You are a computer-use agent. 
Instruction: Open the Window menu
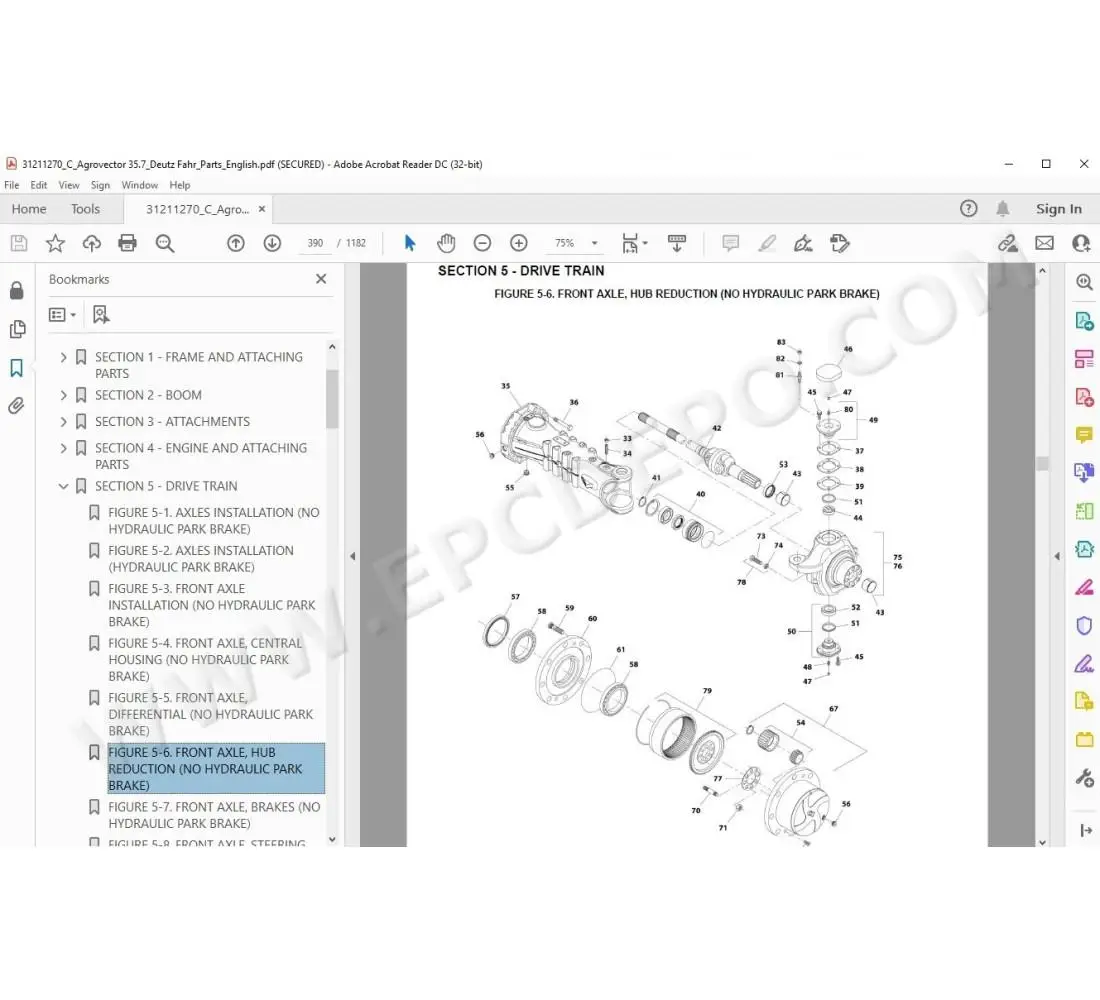(140, 185)
